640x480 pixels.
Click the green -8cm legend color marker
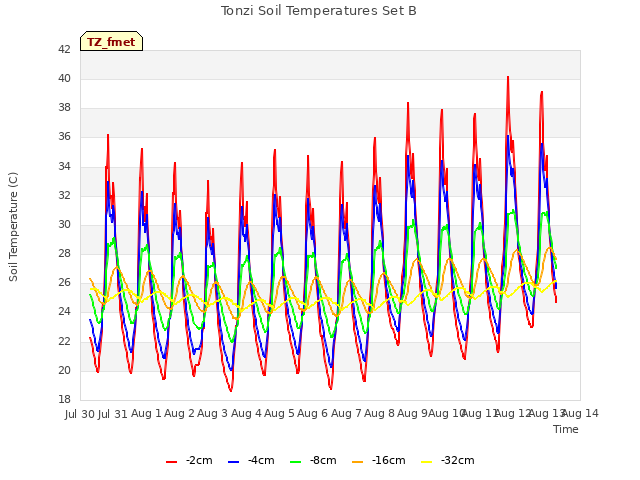pyautogui.click(x=296, y=462)
